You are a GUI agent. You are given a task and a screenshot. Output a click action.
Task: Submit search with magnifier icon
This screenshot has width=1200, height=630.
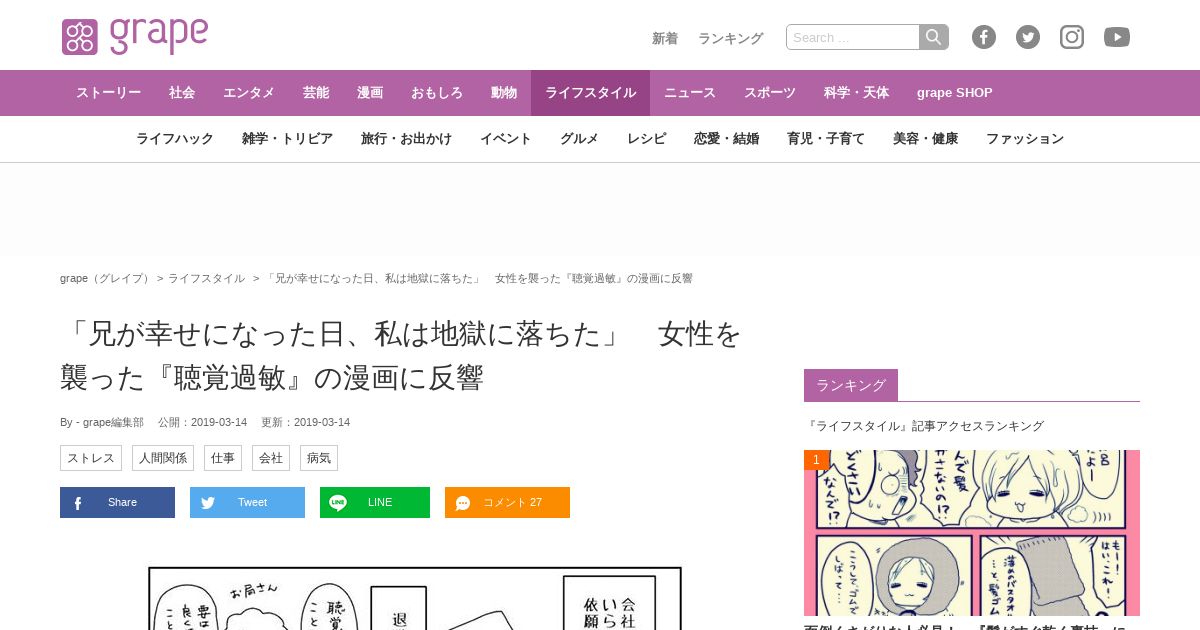(x=933, y=37)
